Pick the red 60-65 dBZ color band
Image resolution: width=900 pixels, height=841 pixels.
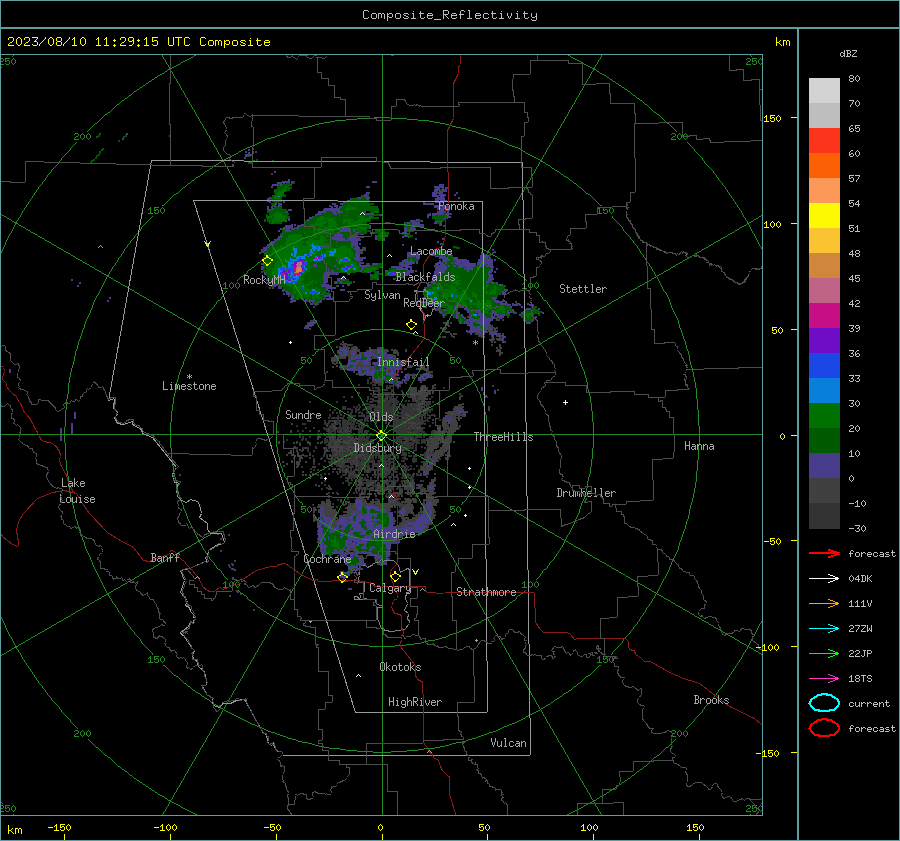point(824,141)
